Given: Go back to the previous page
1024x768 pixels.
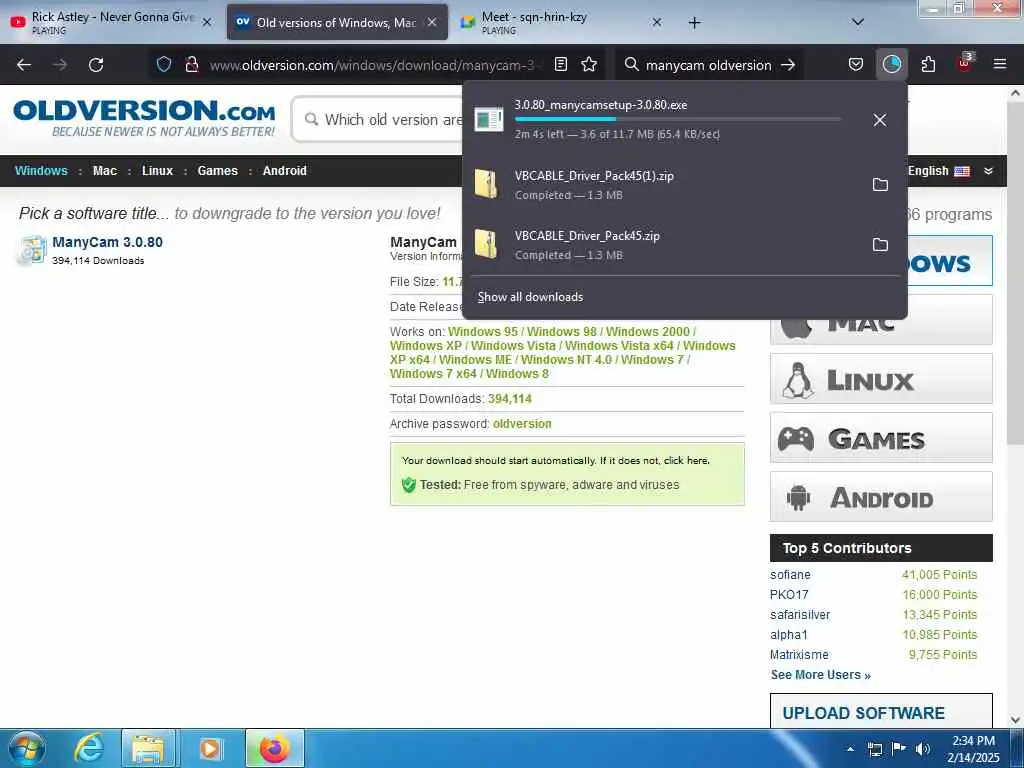Looking at the screenshot, I should [x=24, y=65].
